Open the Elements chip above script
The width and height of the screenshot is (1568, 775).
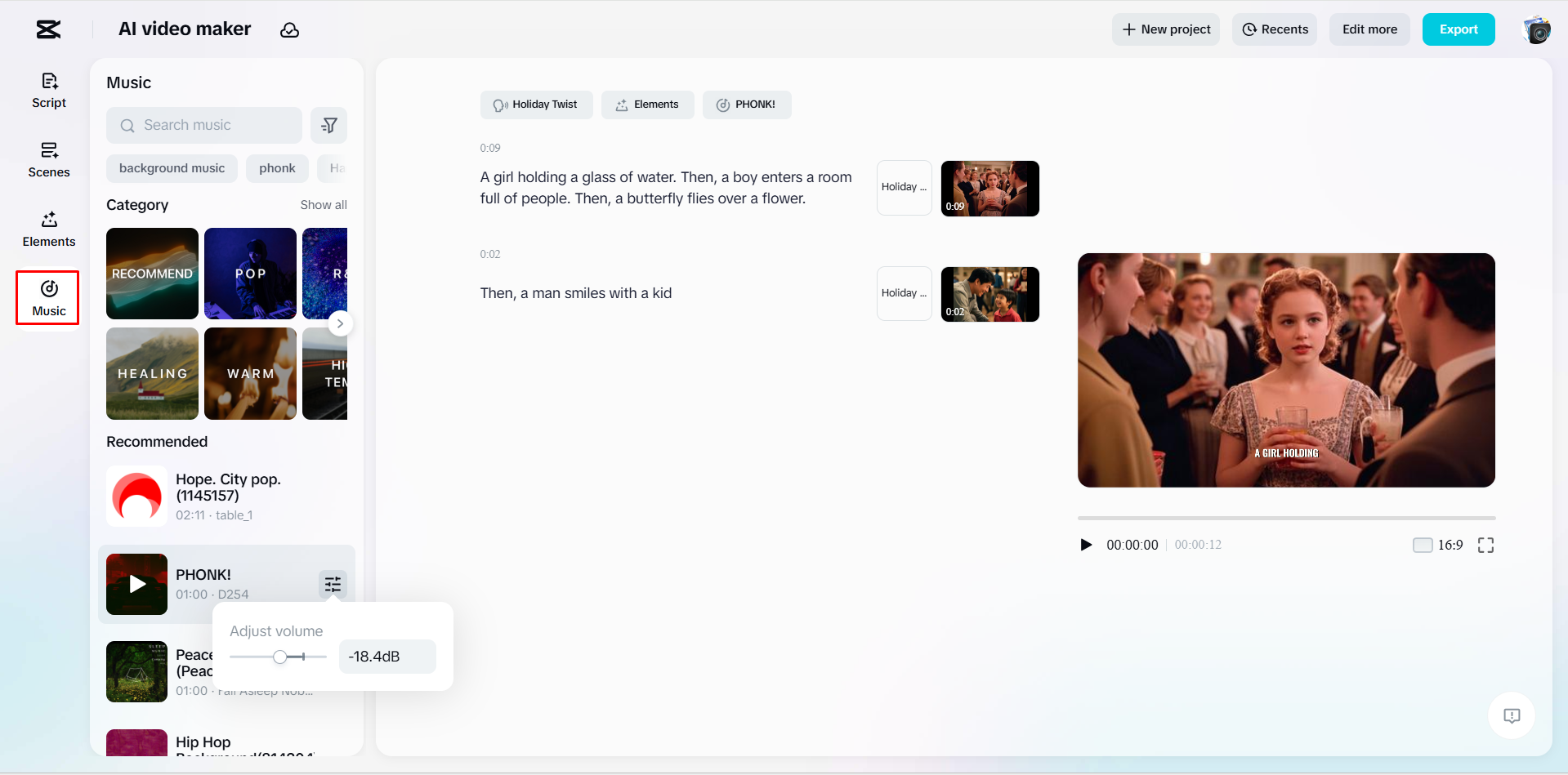click(x=647, y=105)
